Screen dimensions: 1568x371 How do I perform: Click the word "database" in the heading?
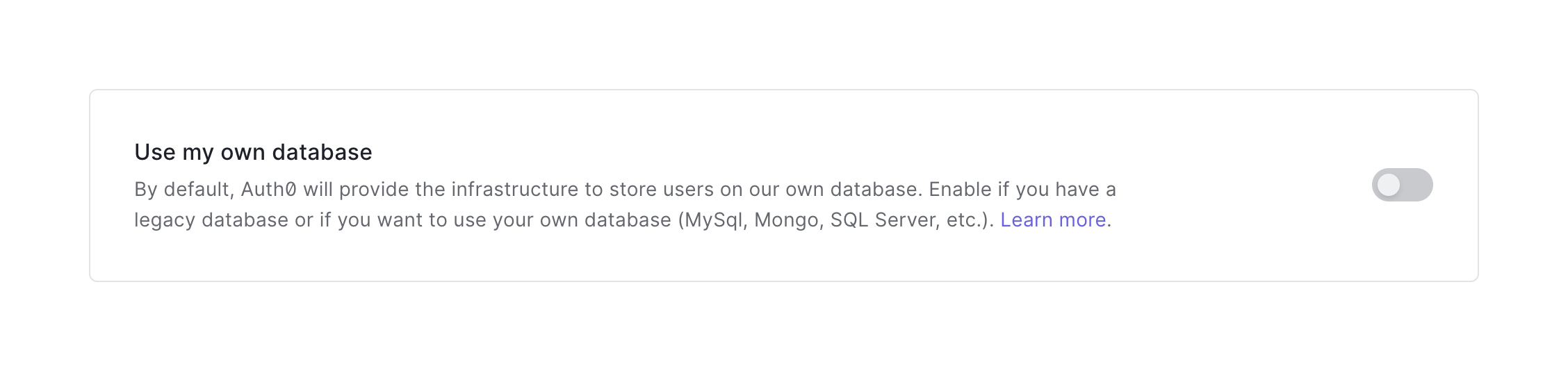pyautogui.click(x=322, y=152)
